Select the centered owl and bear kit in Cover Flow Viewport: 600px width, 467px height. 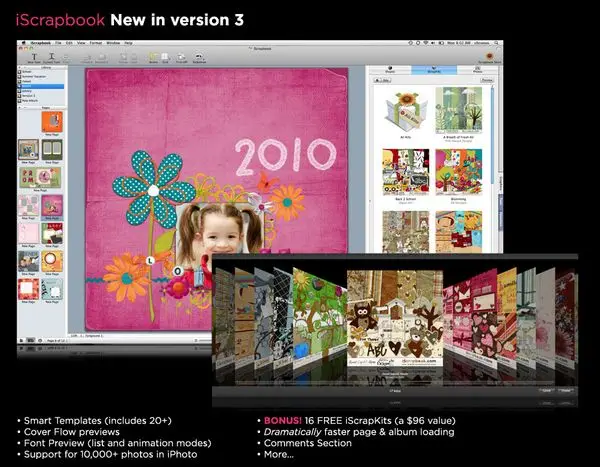[395, 318]
